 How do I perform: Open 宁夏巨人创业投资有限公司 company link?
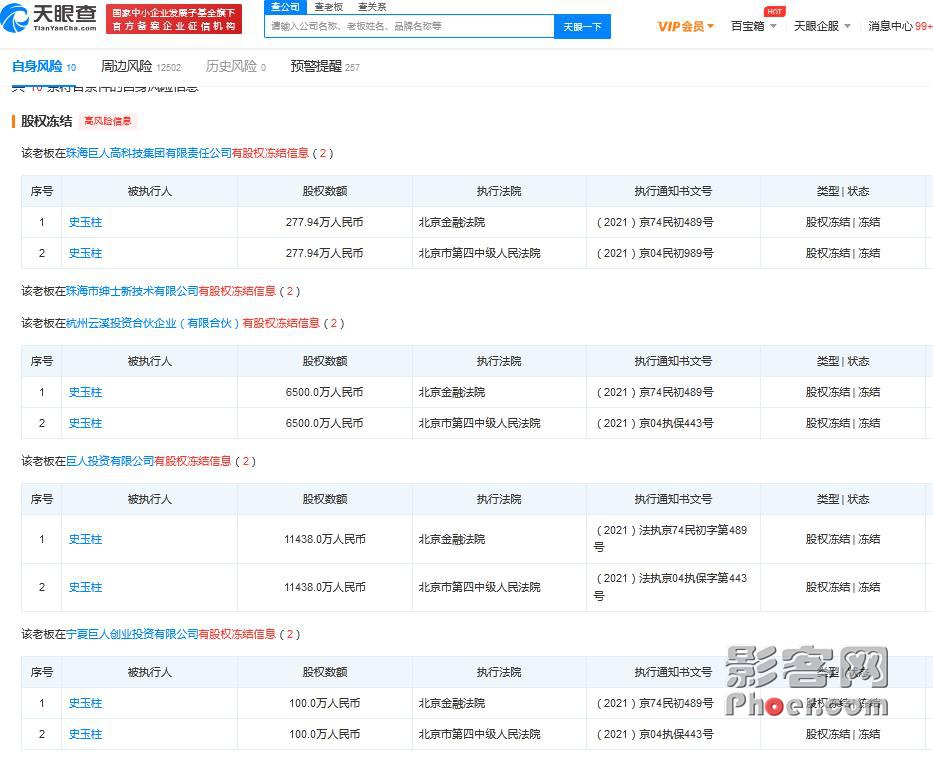point(132,634)
